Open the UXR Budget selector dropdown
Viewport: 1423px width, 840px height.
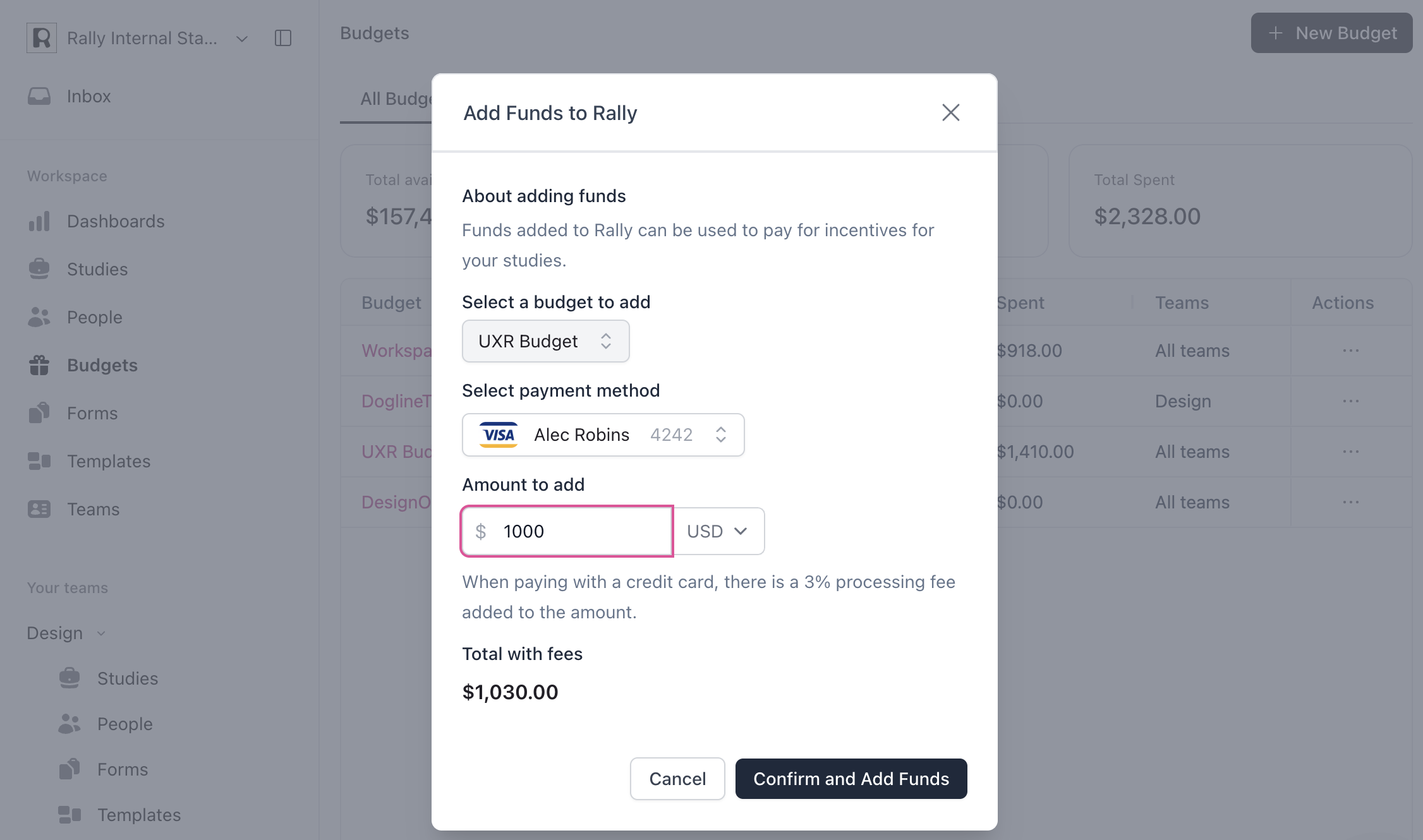tap(545, 341)
